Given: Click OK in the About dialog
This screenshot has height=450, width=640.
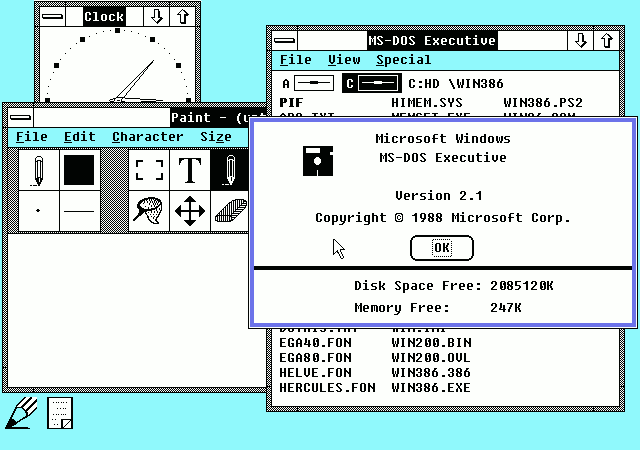Looking at the screenshot, I should point(441,247).
